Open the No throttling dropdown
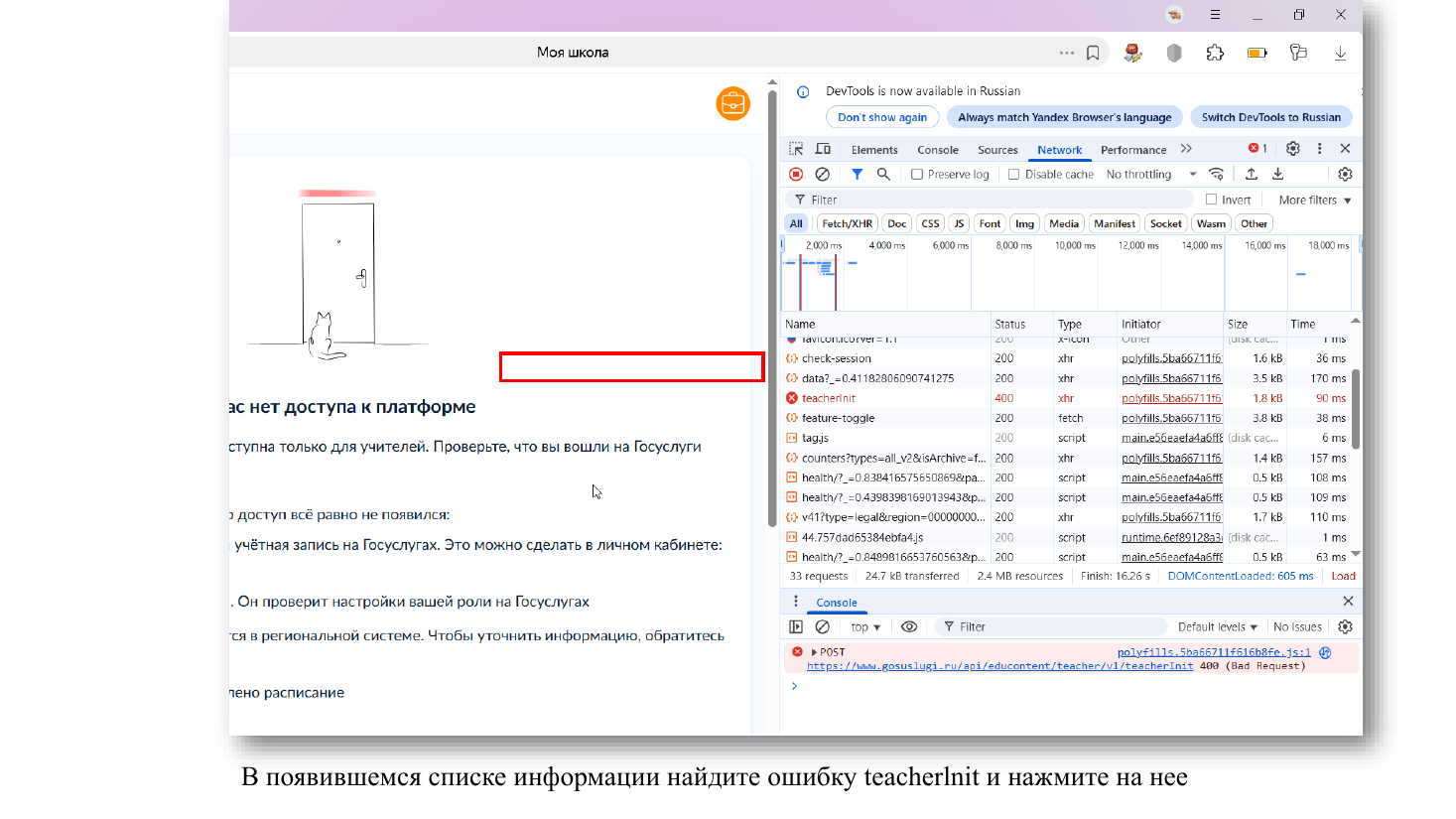The width and height of the screenshot is (1456, 819). click(1151, 174)
